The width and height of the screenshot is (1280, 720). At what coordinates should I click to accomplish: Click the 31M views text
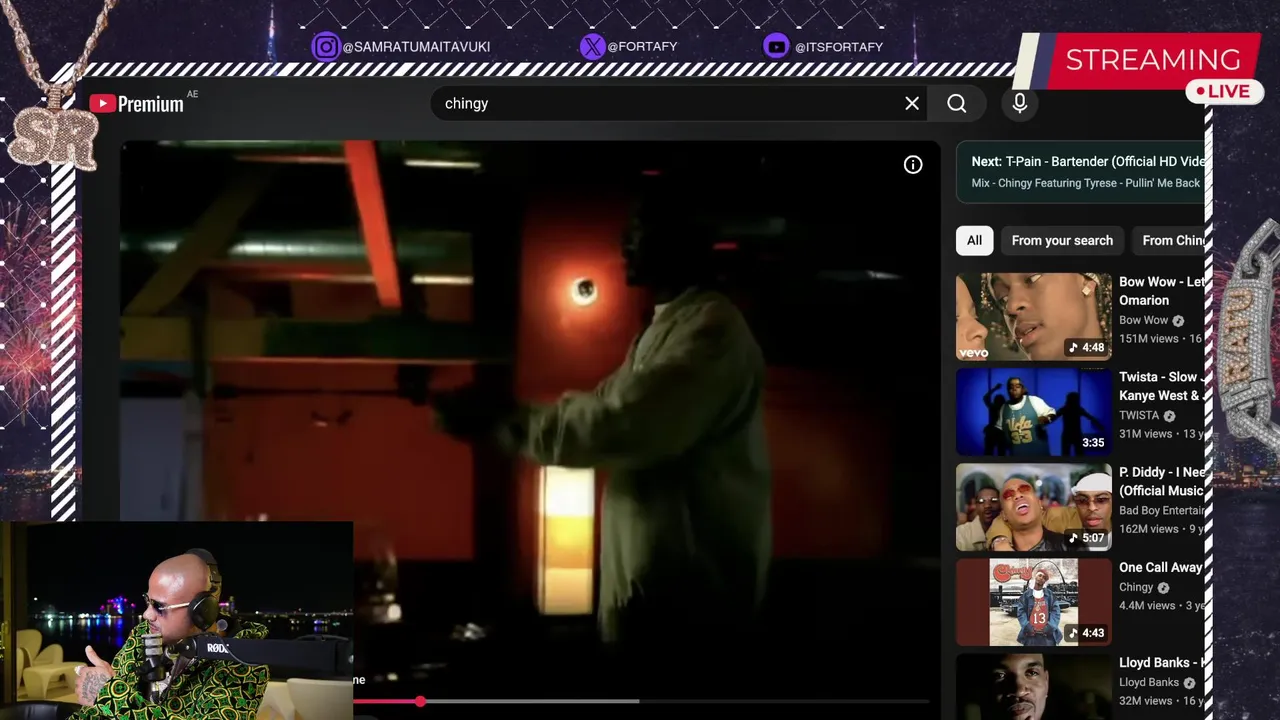point(1145,434)
